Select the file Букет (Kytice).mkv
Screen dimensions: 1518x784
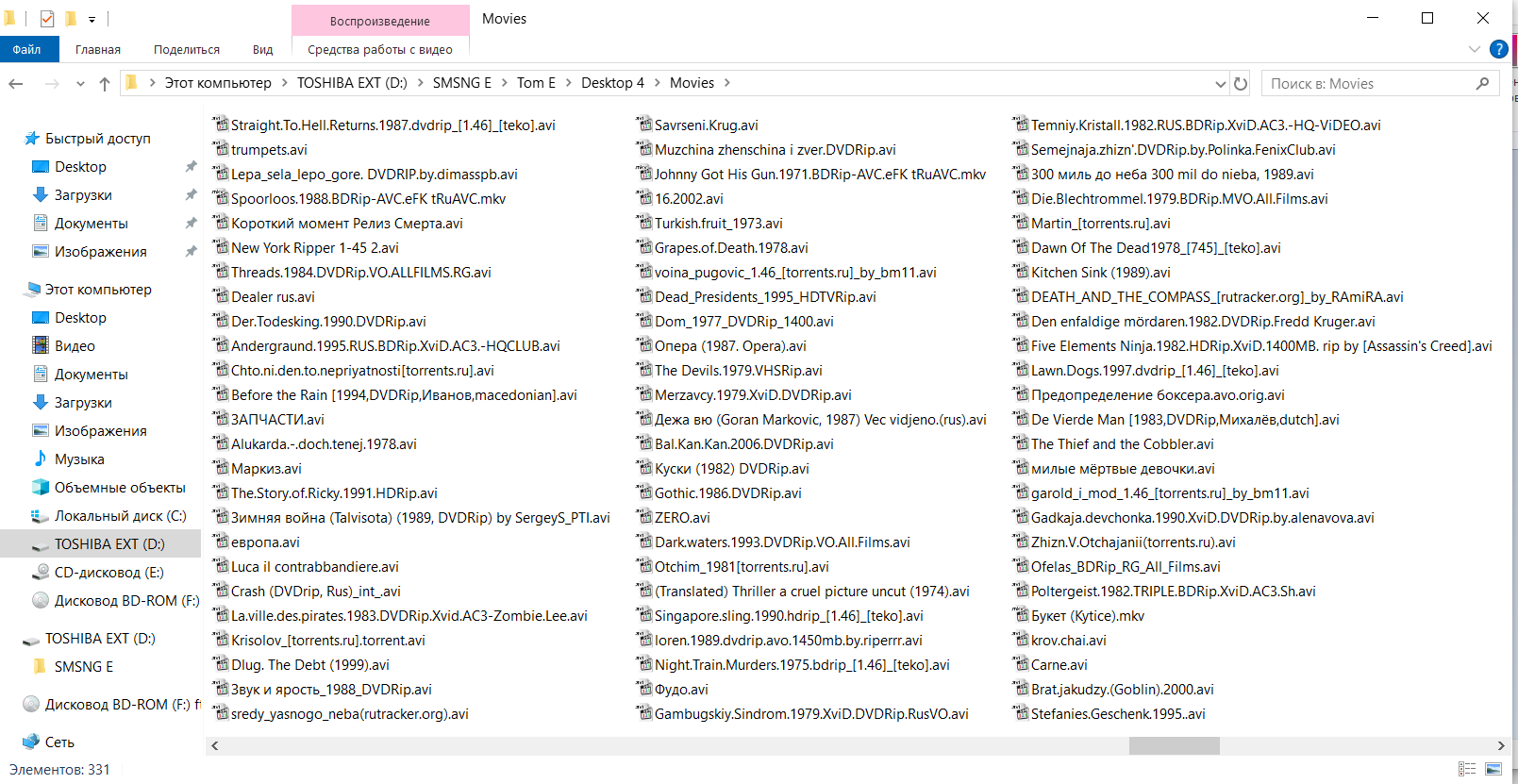pyautogui.click(x=1088, y=615)
